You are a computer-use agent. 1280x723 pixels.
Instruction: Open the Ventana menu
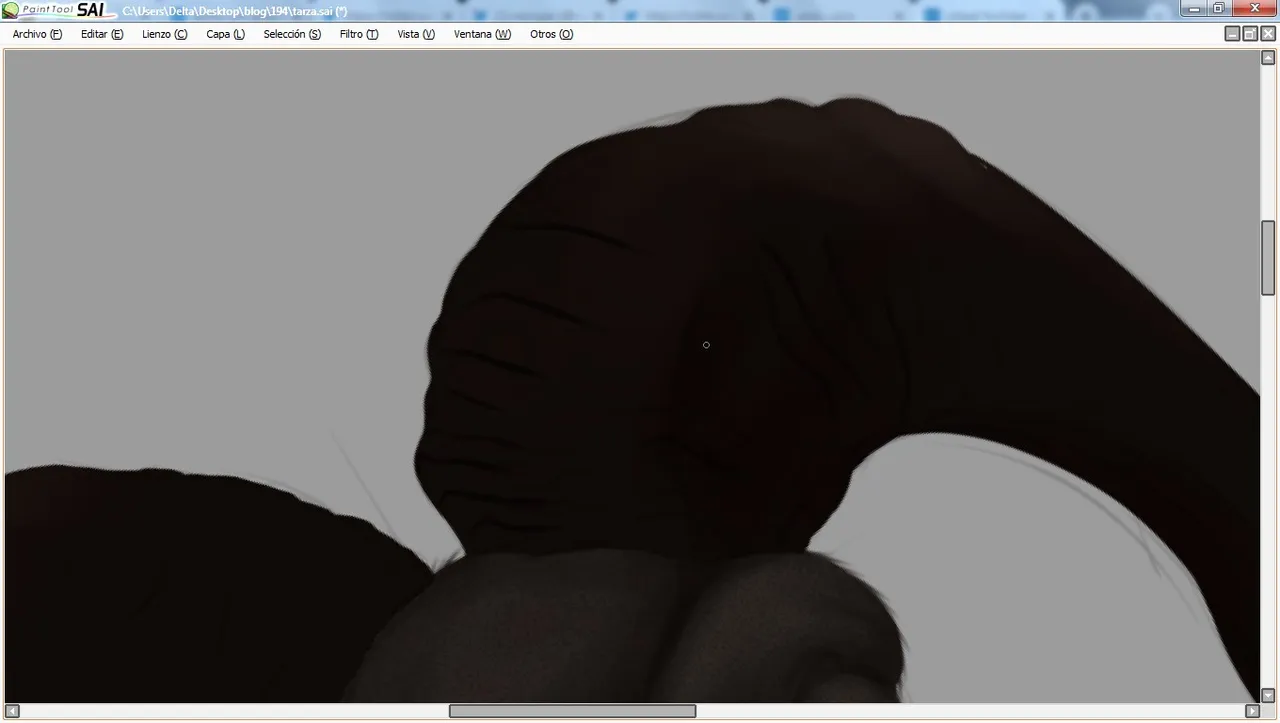click(482, 34)
